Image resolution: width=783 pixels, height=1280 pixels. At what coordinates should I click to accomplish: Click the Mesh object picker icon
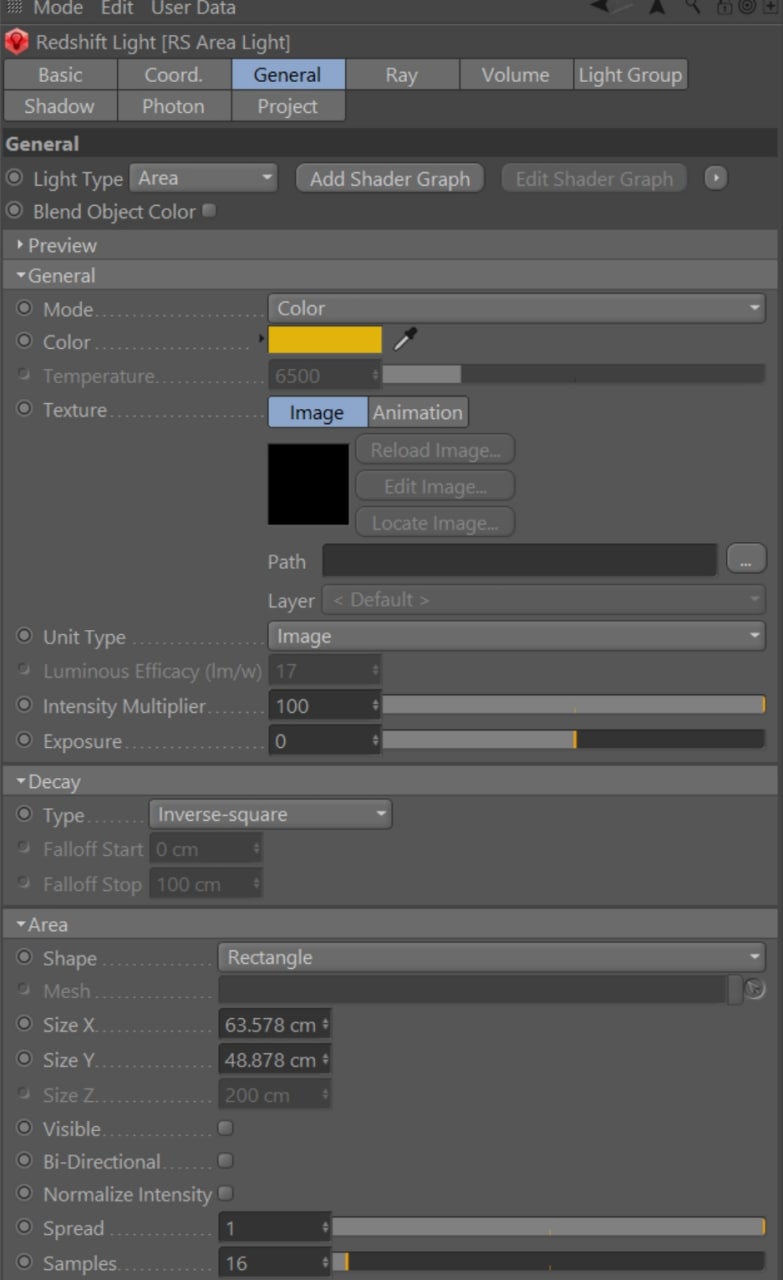pos(755,990)
